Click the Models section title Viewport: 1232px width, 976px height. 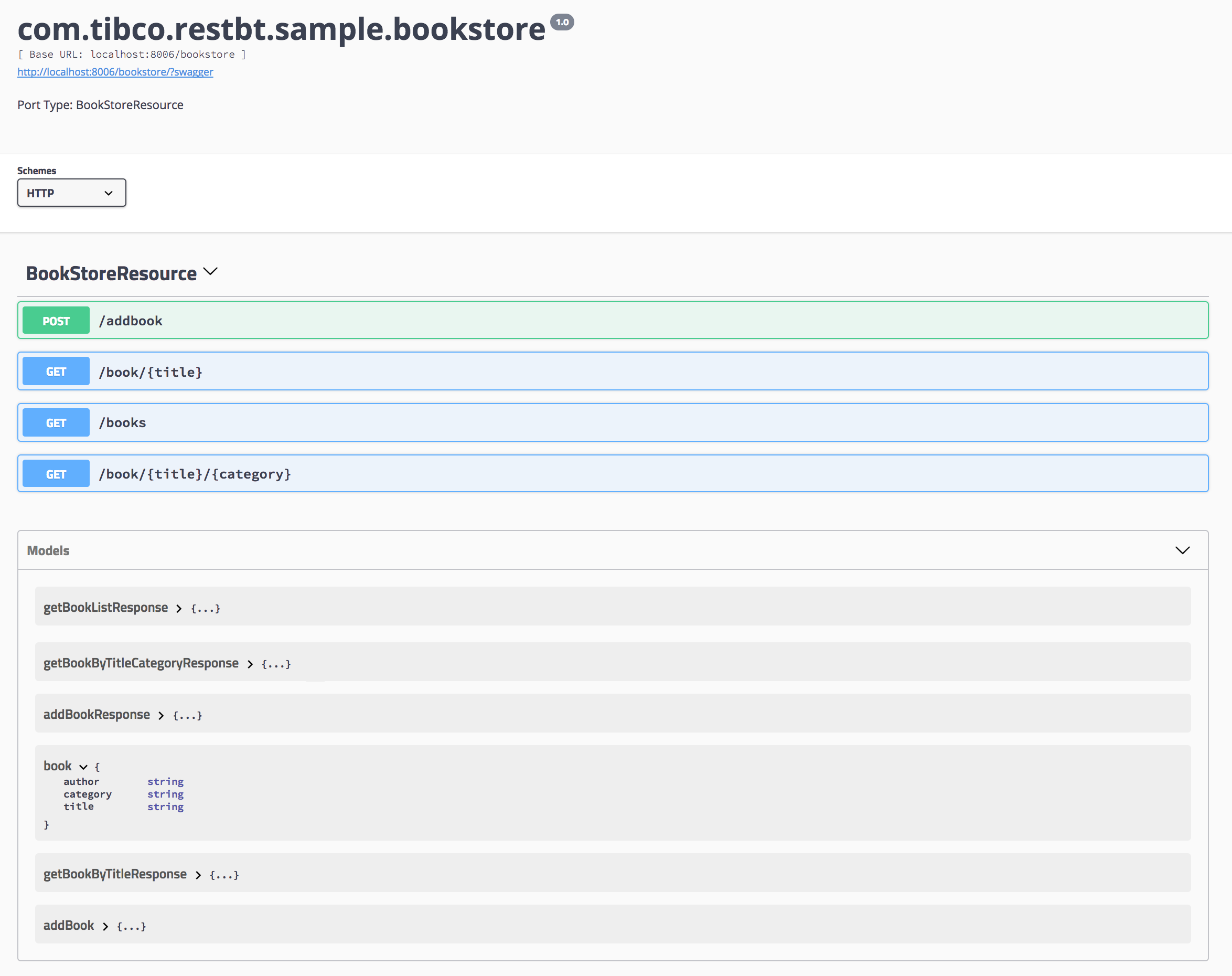[48, 550]
